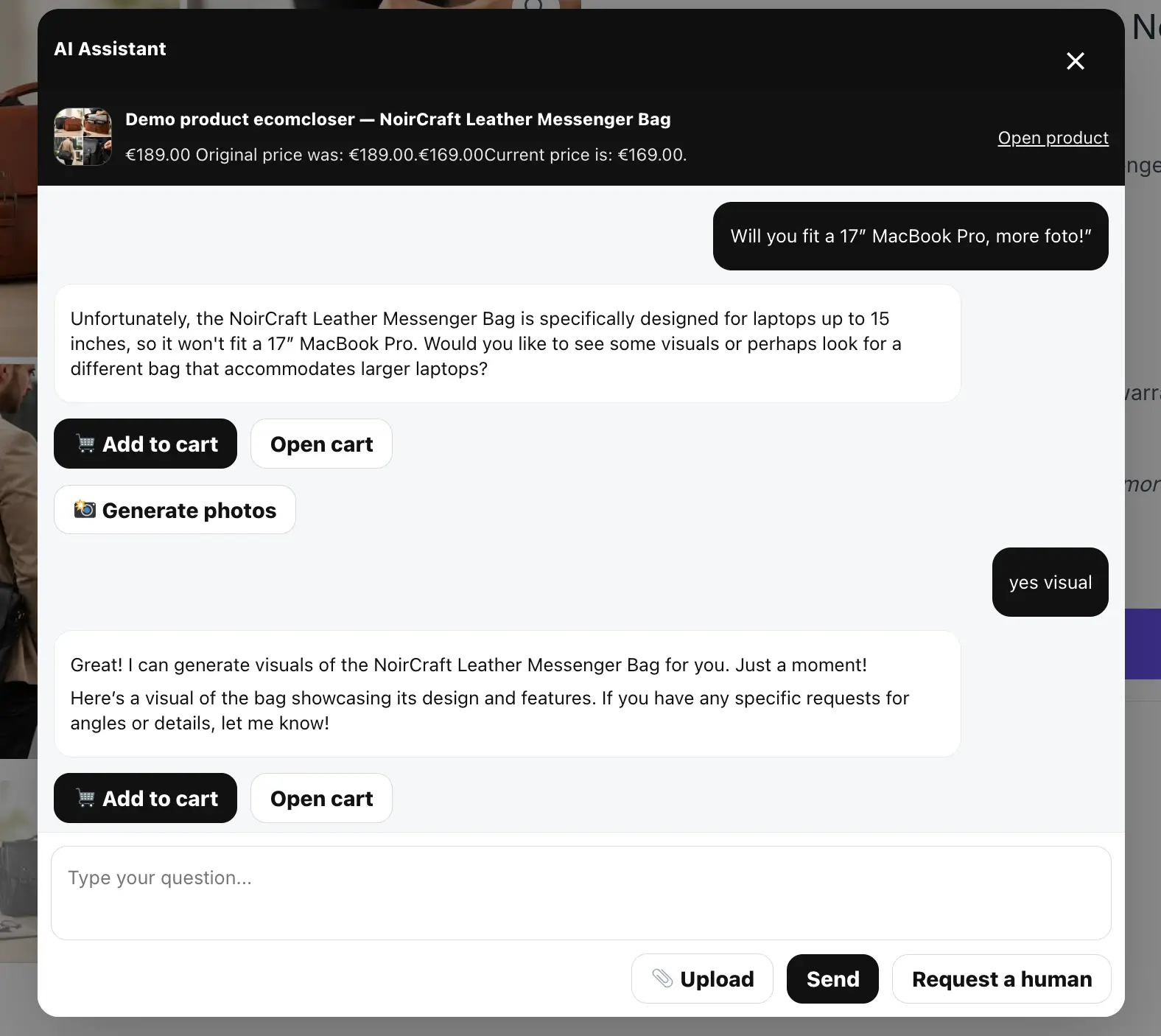Open cart below the 15-inch laptop reply
The image size is (1161, 1036).
tap(321, 444)
